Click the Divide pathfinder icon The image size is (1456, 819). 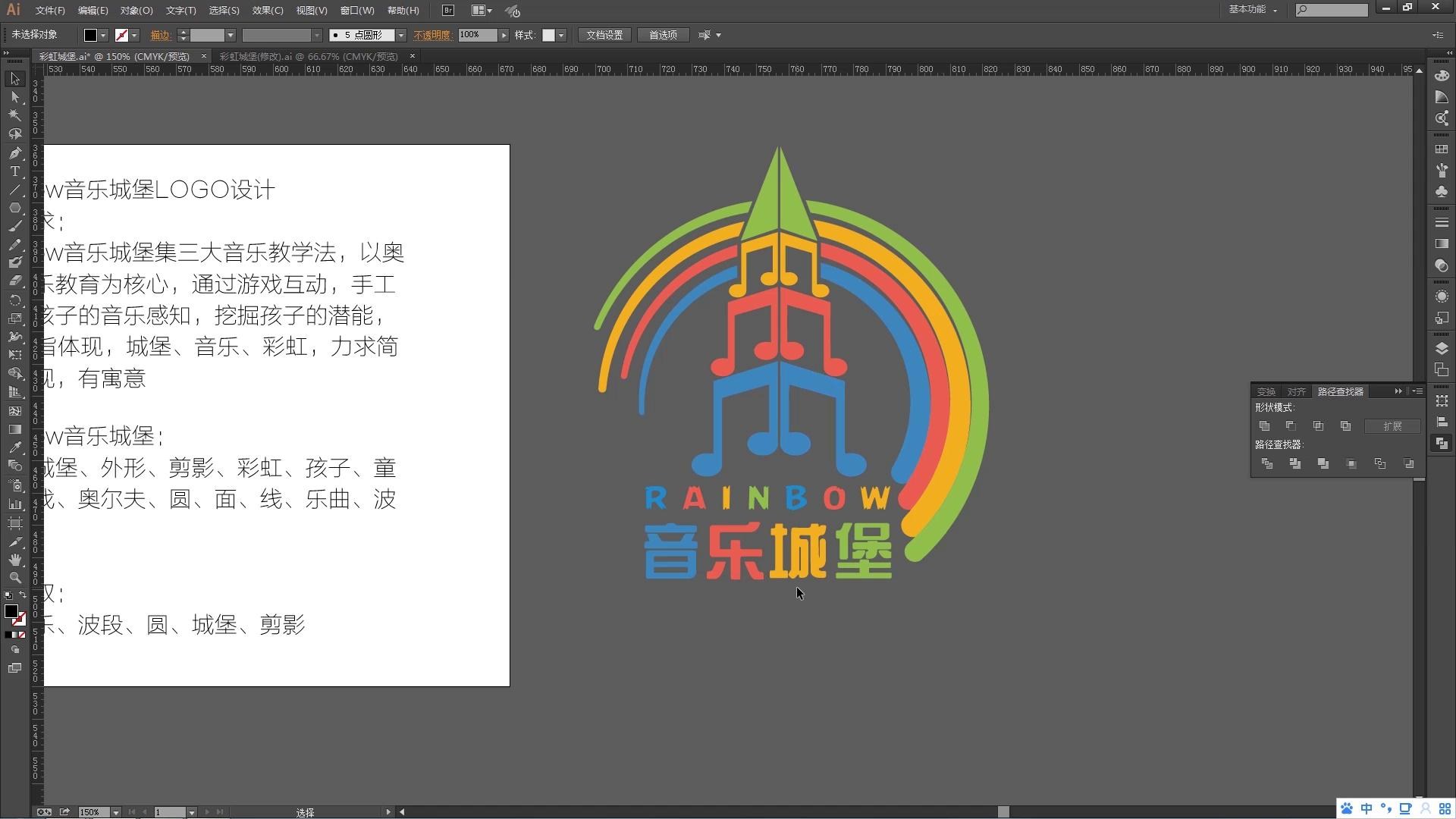[x=1266, y=463]
